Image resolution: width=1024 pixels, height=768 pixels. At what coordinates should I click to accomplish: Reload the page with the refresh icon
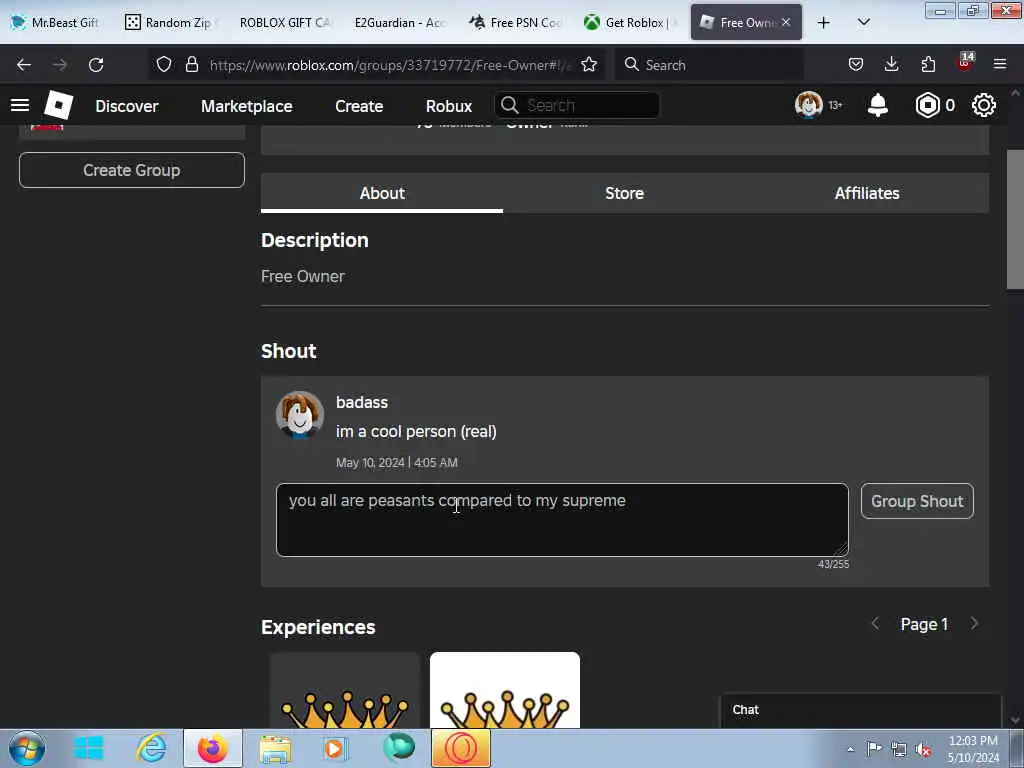click(x=96, y=65)
